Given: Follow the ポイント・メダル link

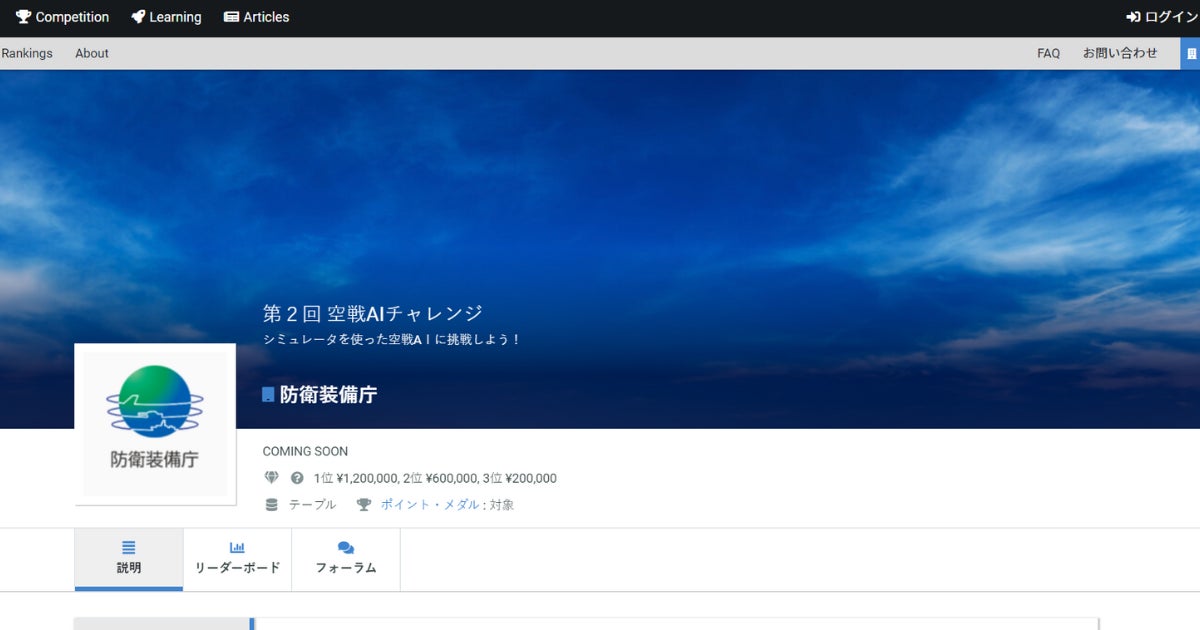Looking at the screenshot, I should pos(430,505).
